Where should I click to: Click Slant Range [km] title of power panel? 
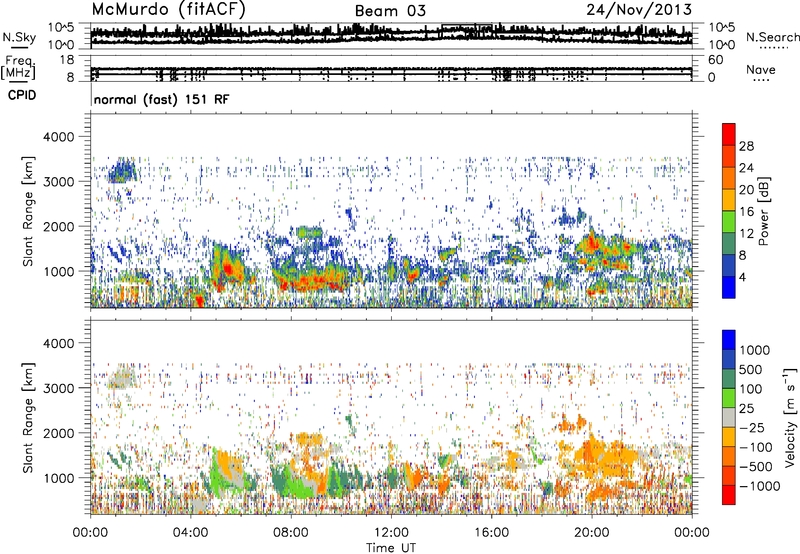pos(28,211)
